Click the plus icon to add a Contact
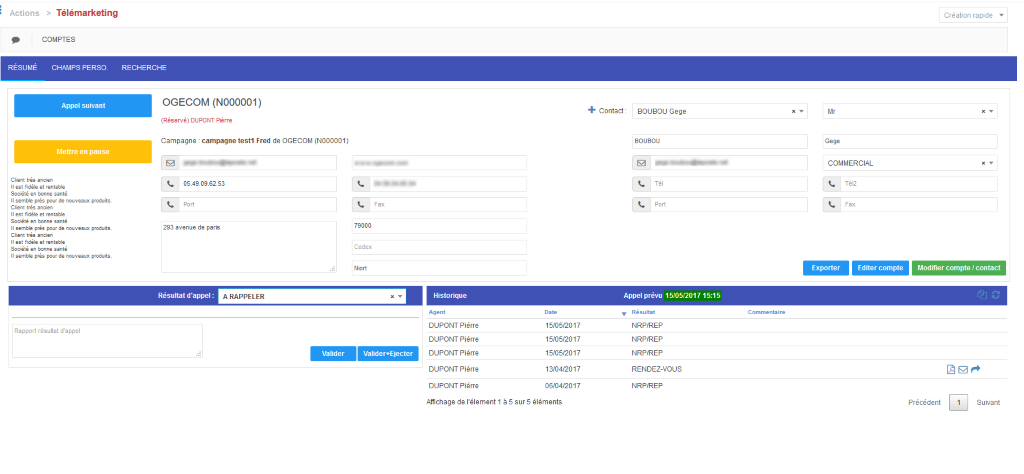1024x474 pixels. coord(592,110)
